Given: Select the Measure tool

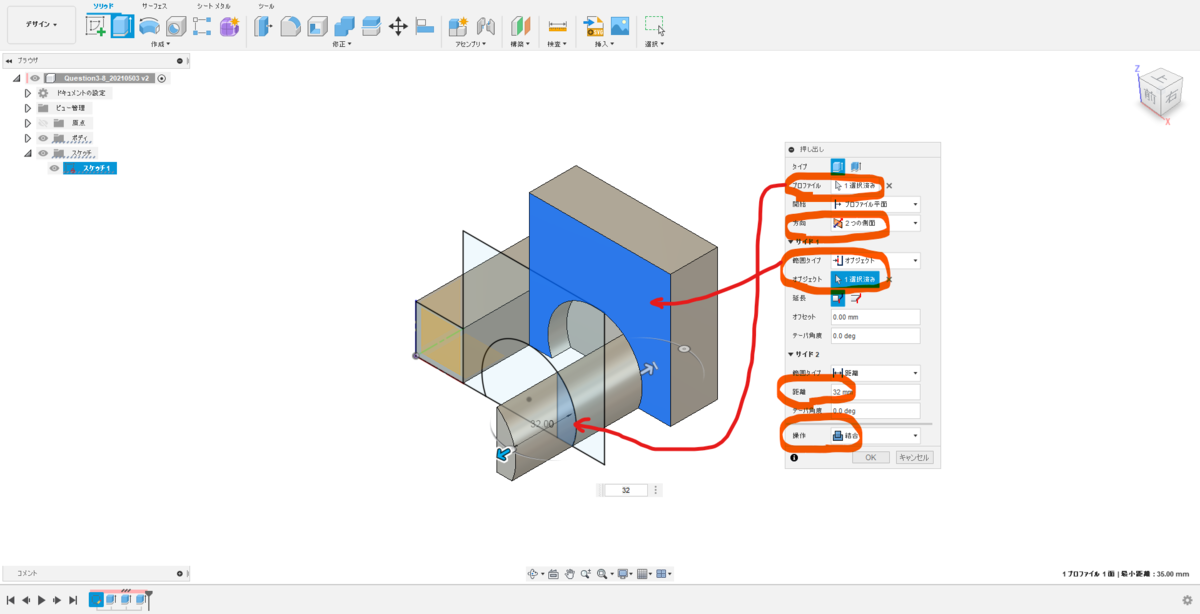Looking at the screenshot, I should 557,26.
